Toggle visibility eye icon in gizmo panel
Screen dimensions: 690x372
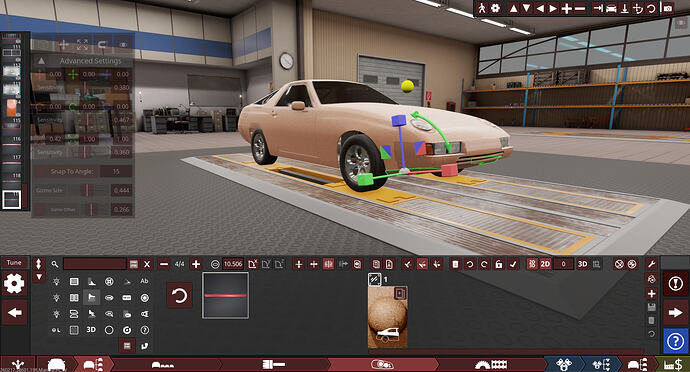[x=124, y=44]
